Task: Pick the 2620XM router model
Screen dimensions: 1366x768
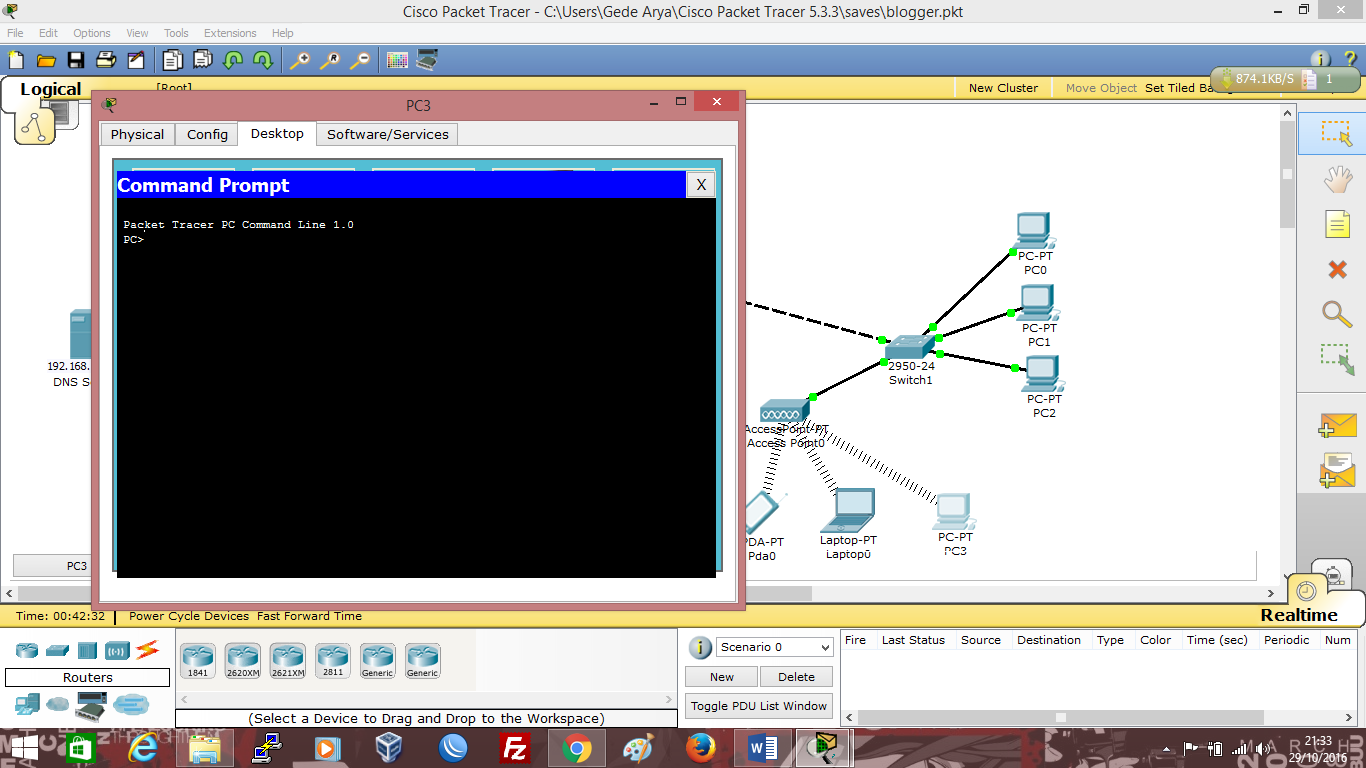Action: click(242, 661)
